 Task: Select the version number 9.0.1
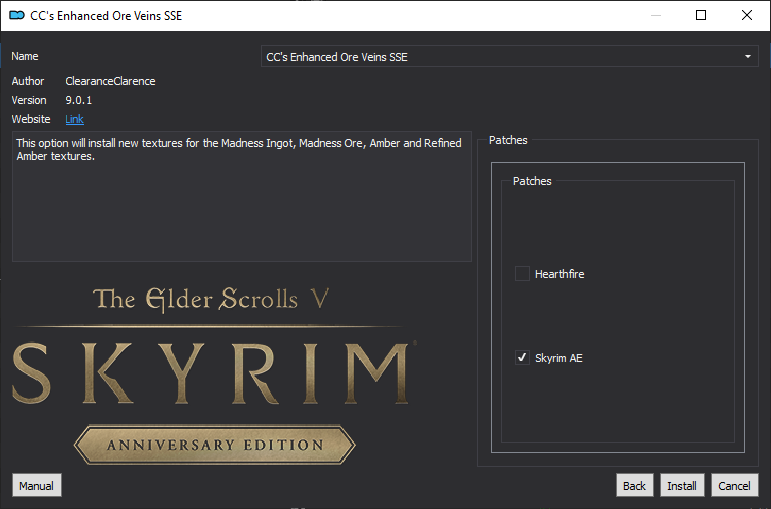coord(79,100)
